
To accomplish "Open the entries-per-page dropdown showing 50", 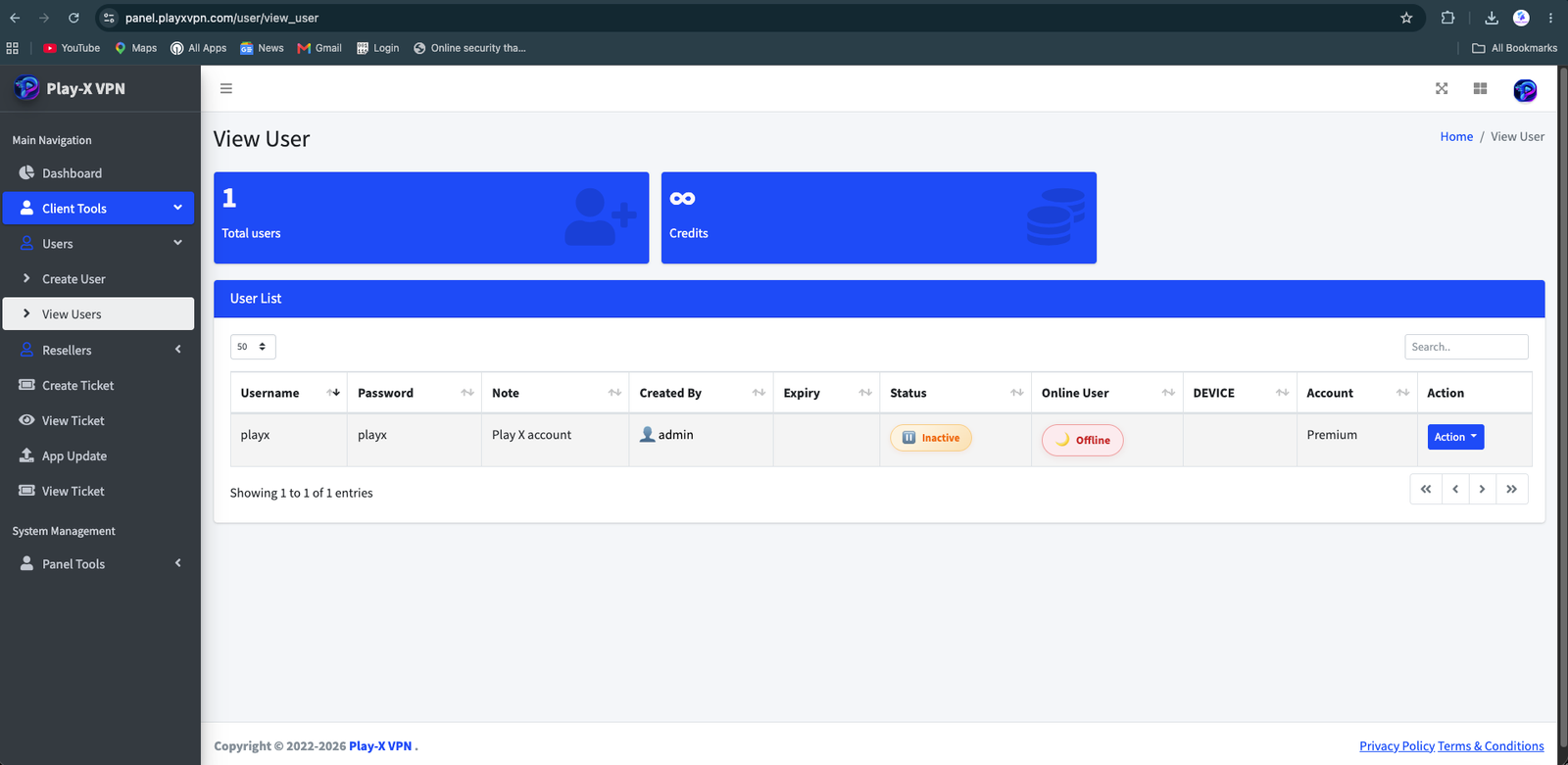I will (x=253, y=347).
